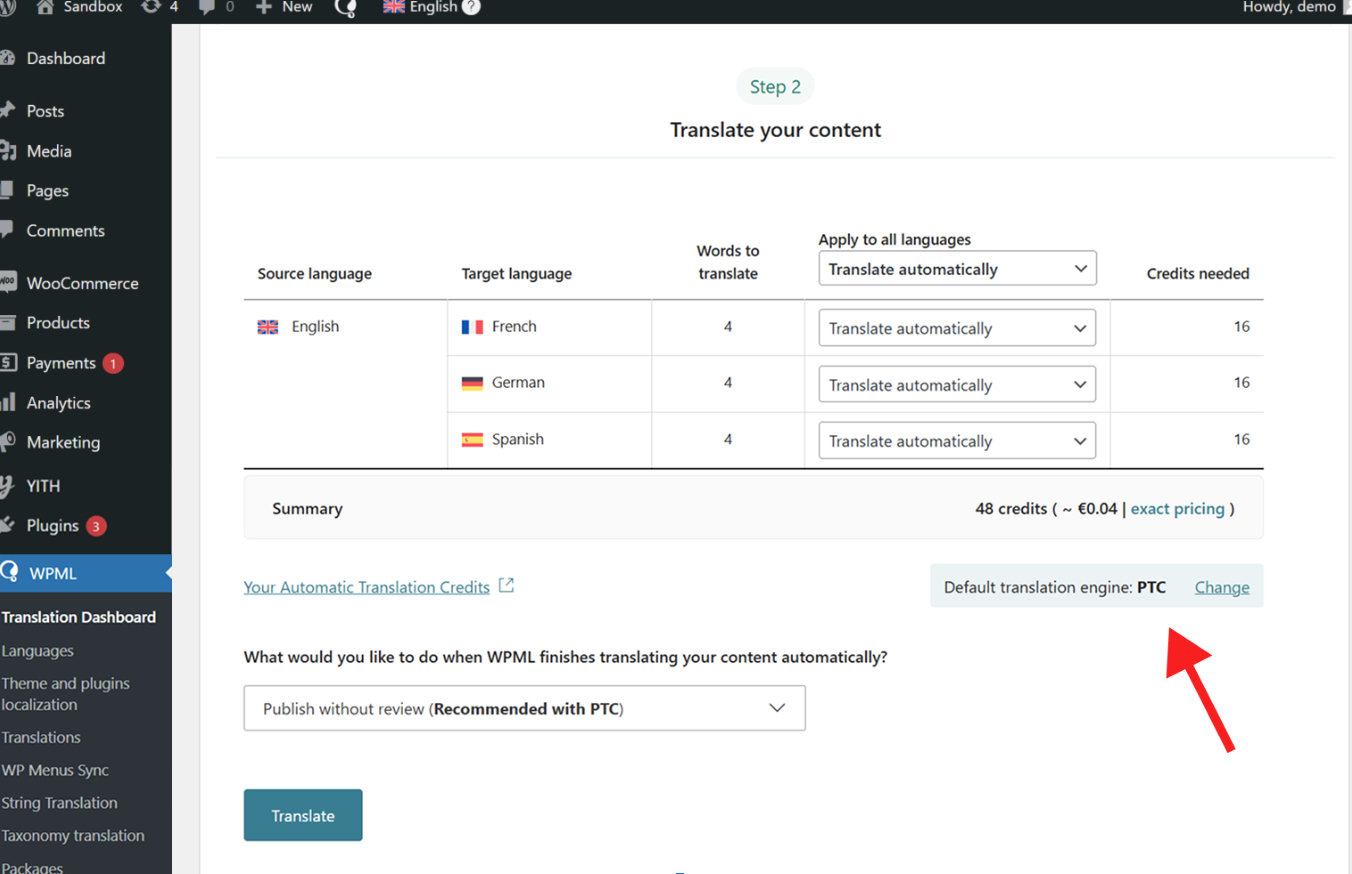Open Posts in the admin sidebar
Screen dimensions: 1352x874
click(x=45, y=111)
